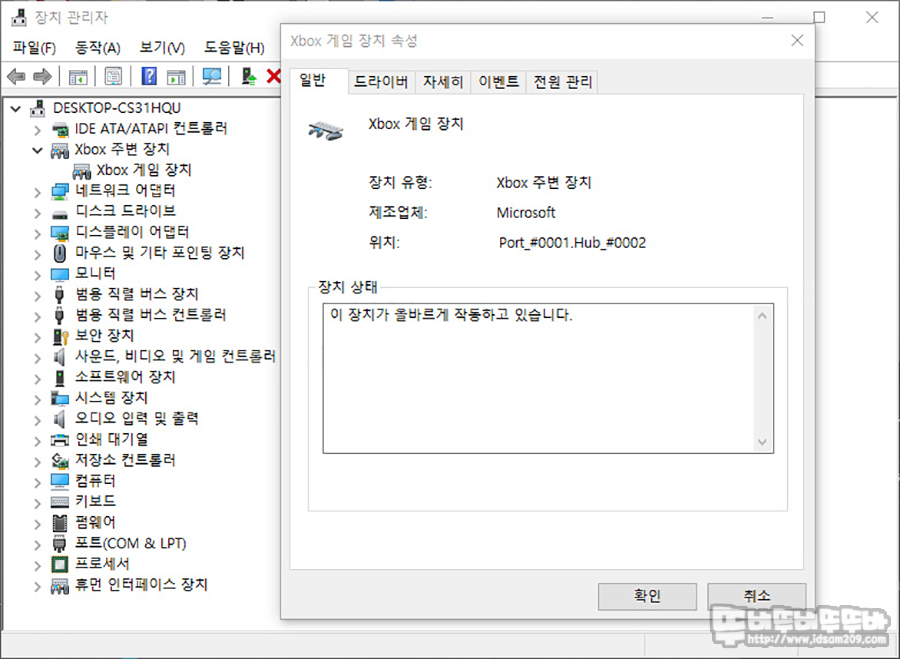Open Properties using the toolbar properties sheet icon

click(113, 76)
